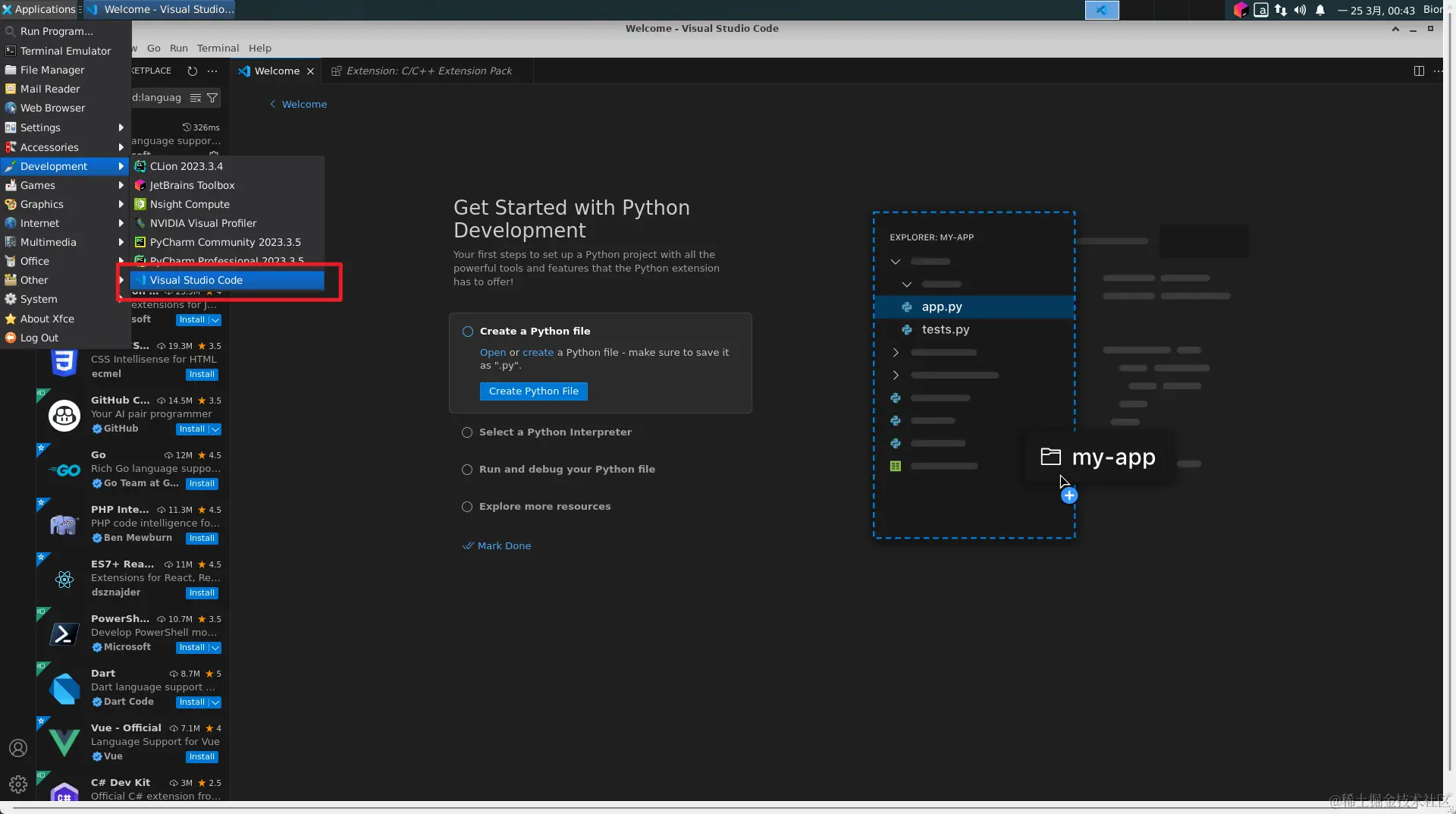Expand the Graphics submenu
1456x814 pixels.
66,204
